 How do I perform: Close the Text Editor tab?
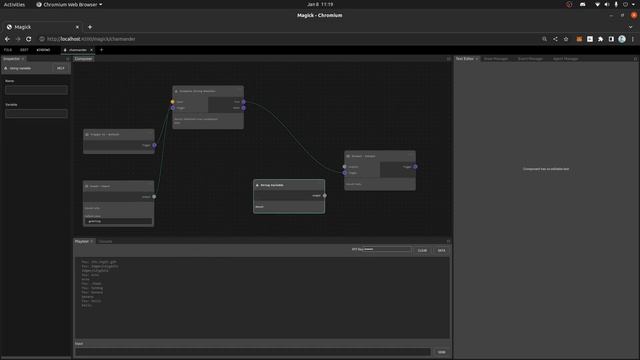pos(477,59)
